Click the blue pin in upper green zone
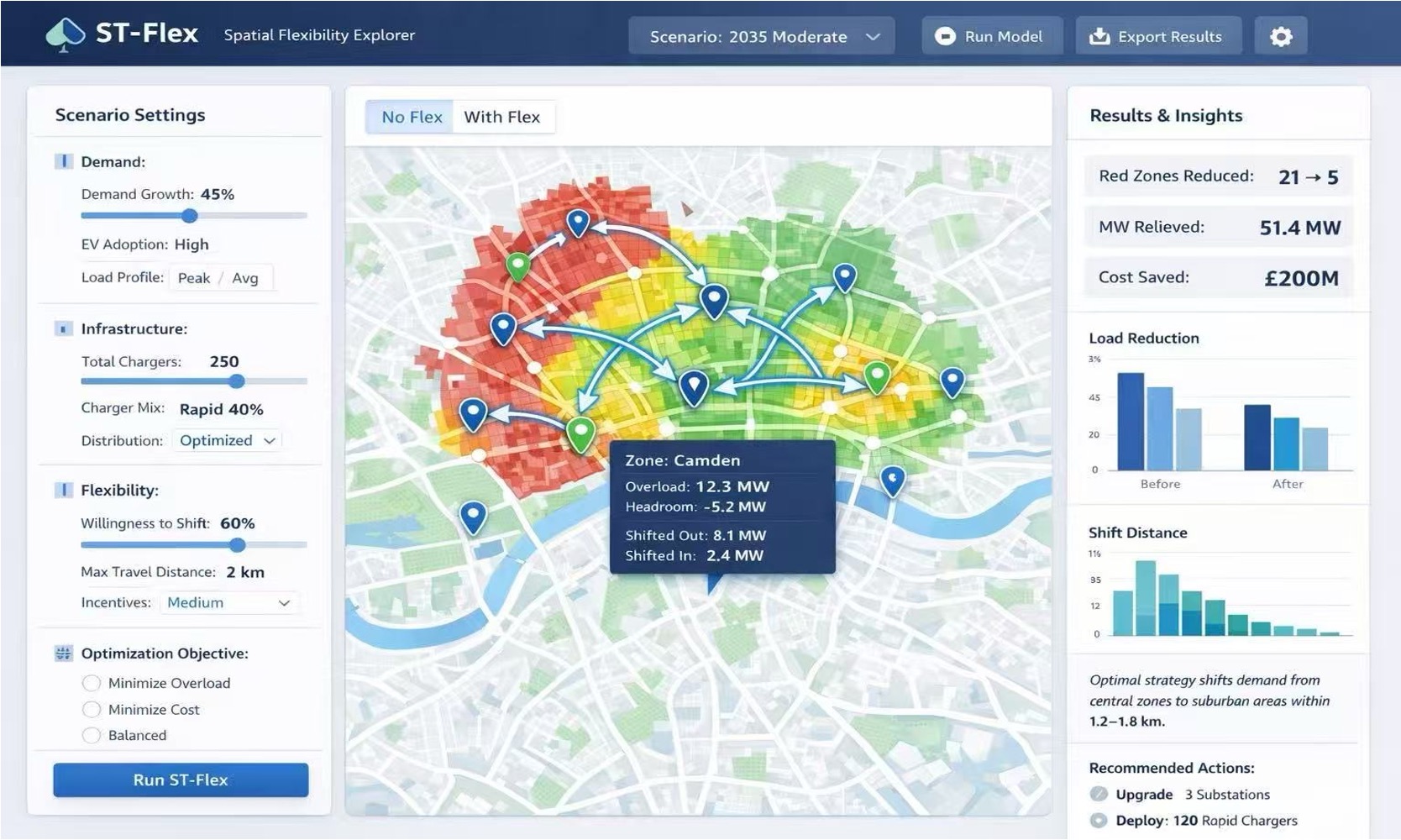This screenshot has height=840, width=1401. pyautogui.click(x=844, y=276)
